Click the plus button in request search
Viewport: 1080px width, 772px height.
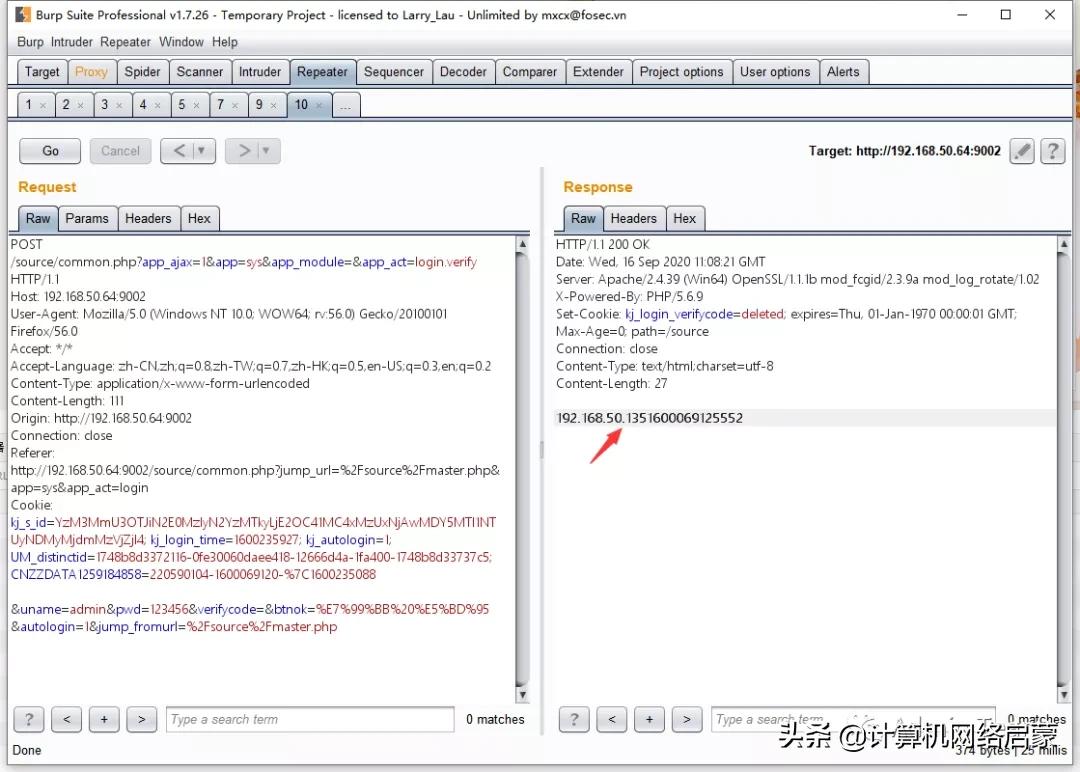[104, 720]
